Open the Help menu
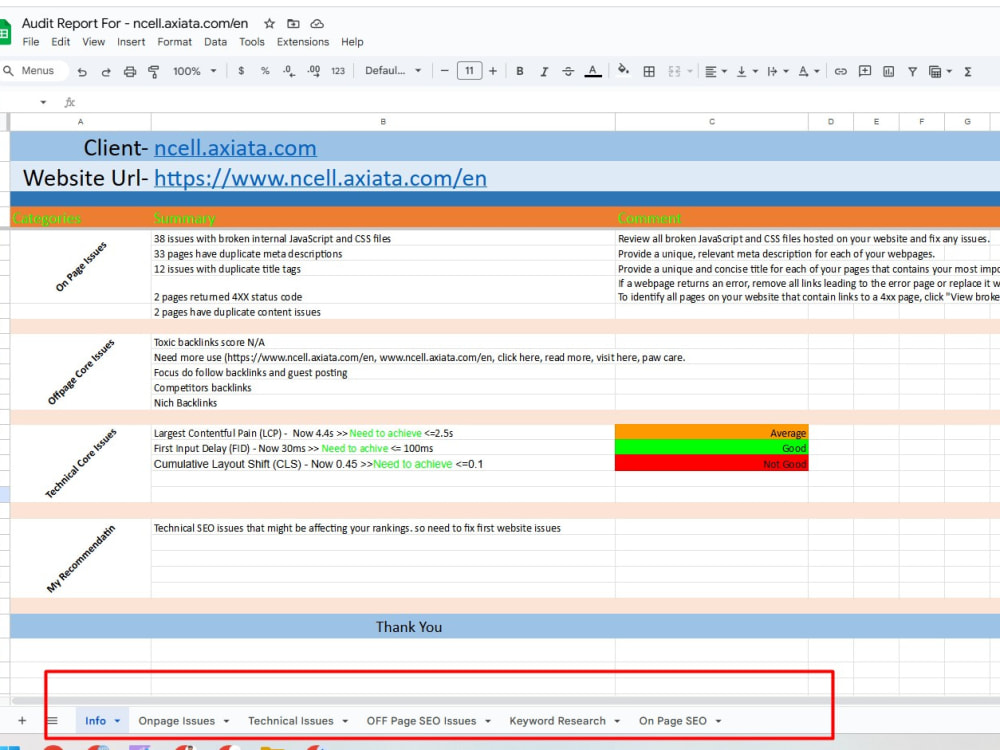Image resolution: width=1000 pixels, height=750 pixels. point(352,42)
